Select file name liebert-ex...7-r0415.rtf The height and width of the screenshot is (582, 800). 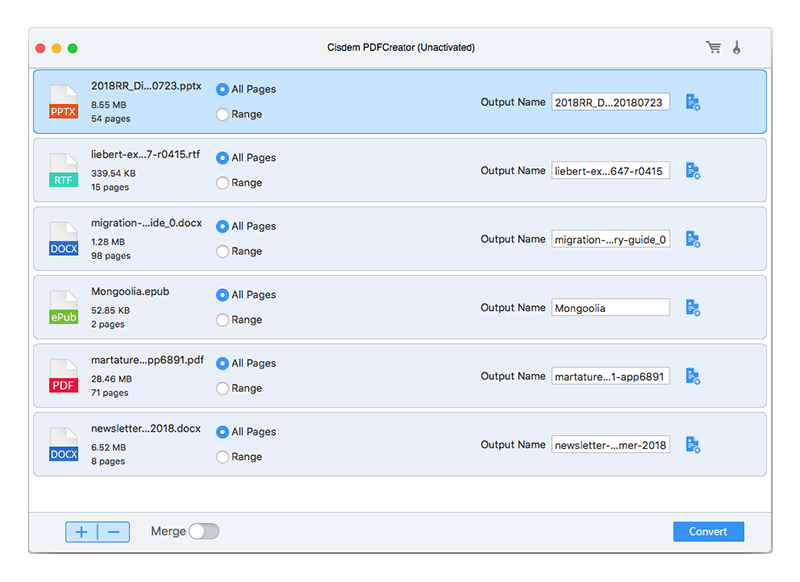coord(145,155)
